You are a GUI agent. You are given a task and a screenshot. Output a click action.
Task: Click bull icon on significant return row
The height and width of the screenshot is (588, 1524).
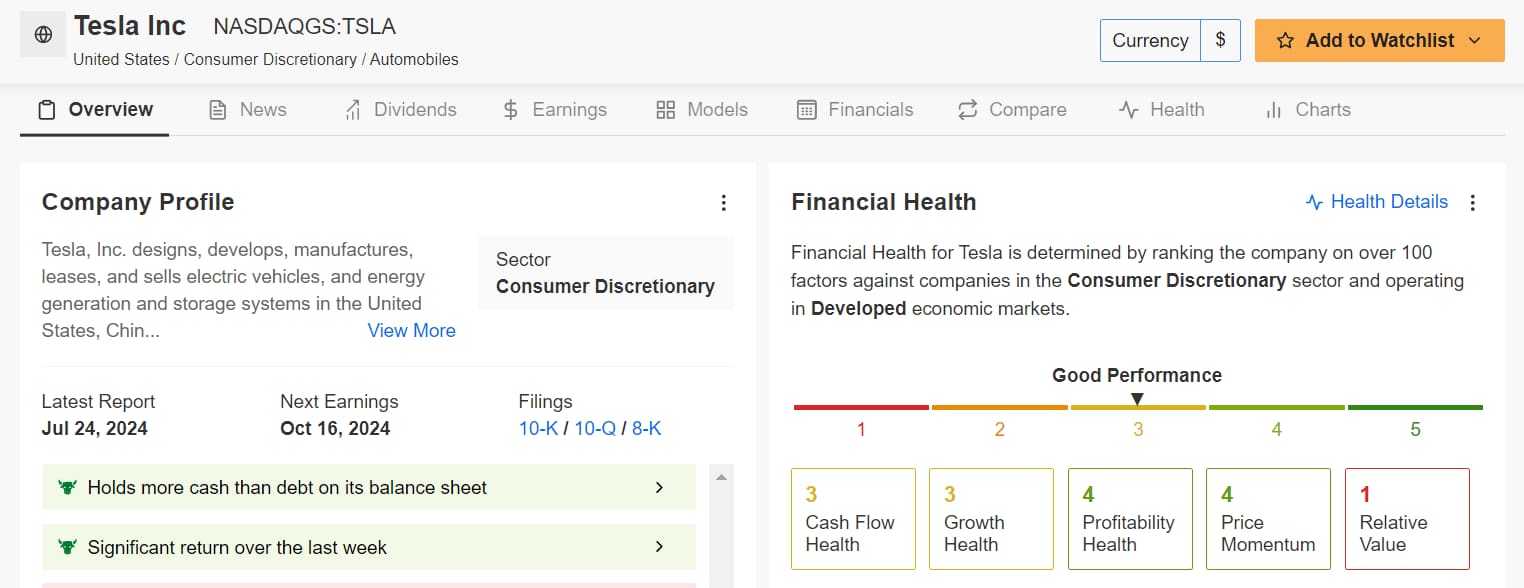click(x=68, y=548)
